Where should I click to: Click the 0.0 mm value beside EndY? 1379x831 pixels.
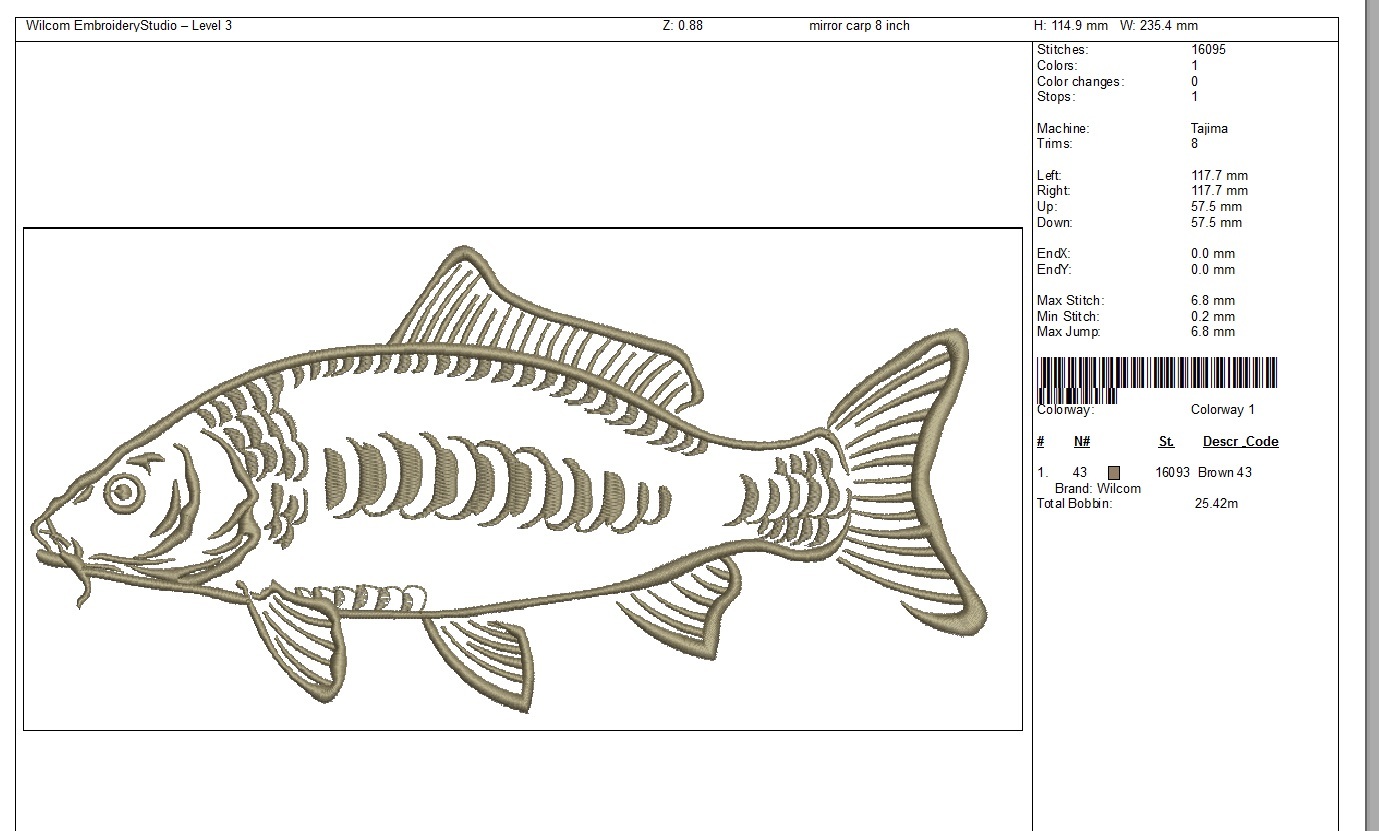1213,270
